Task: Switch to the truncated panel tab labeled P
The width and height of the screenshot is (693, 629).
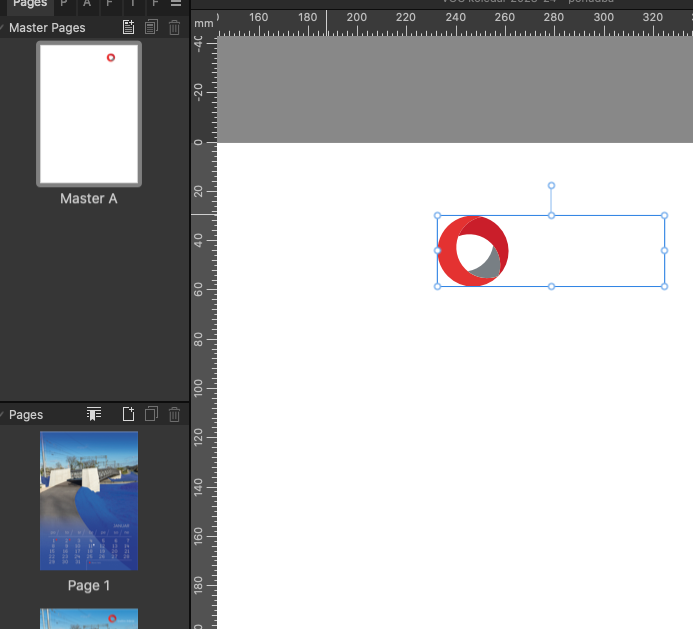Action: click(x=64, y=4)
